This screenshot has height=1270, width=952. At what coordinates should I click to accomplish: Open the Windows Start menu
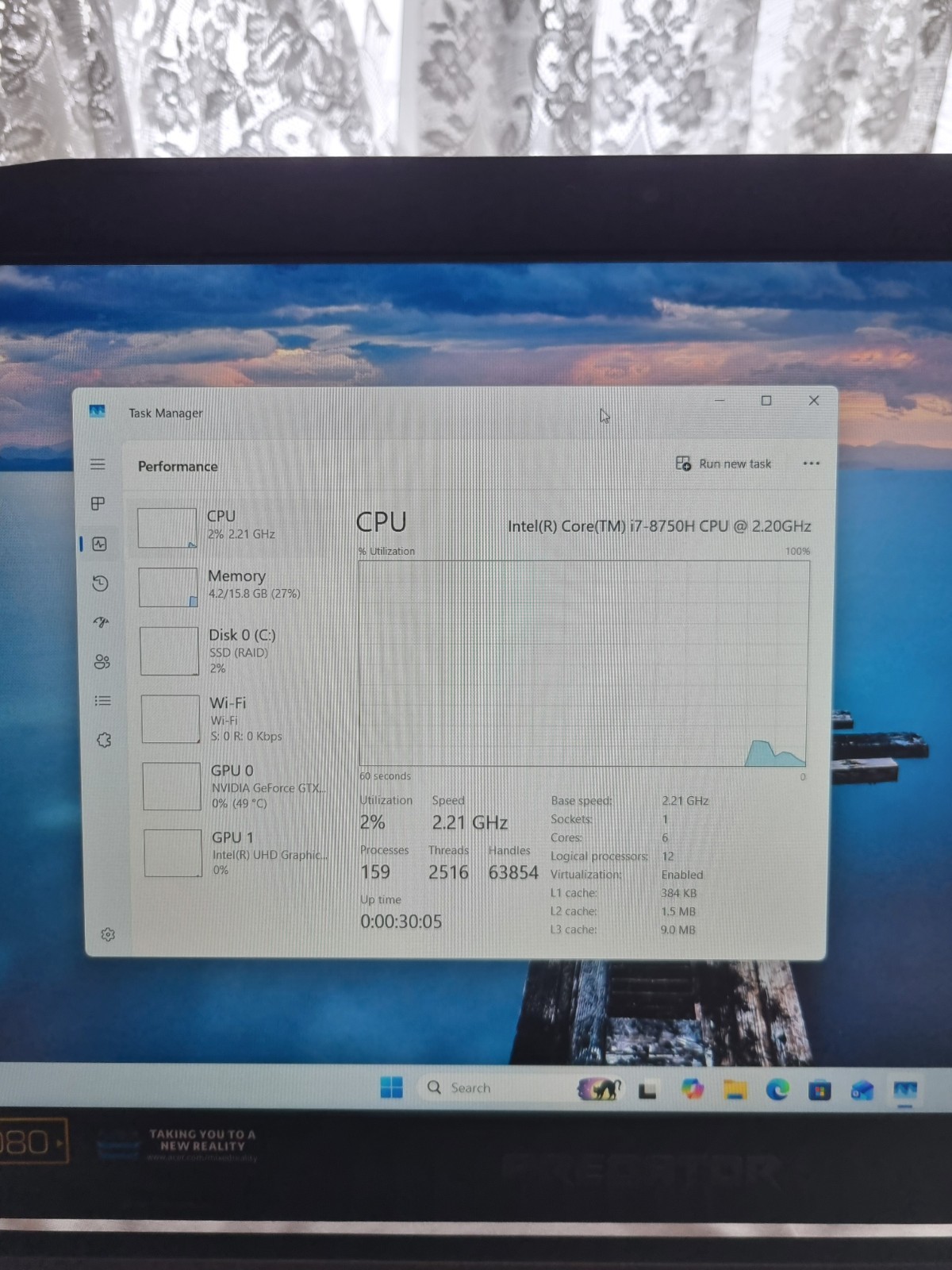point(391,1087)
